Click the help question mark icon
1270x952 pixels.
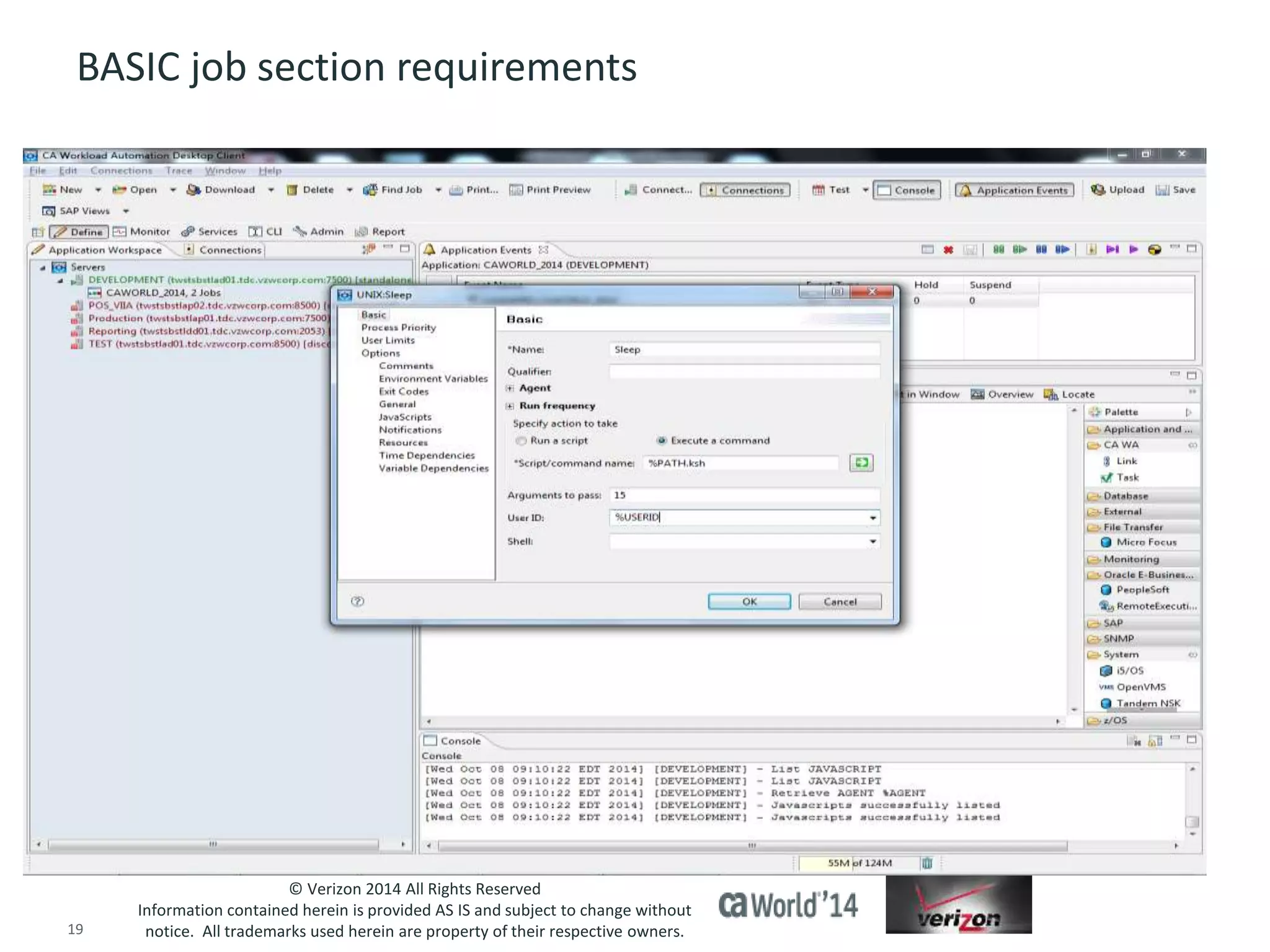pos(357,601)
